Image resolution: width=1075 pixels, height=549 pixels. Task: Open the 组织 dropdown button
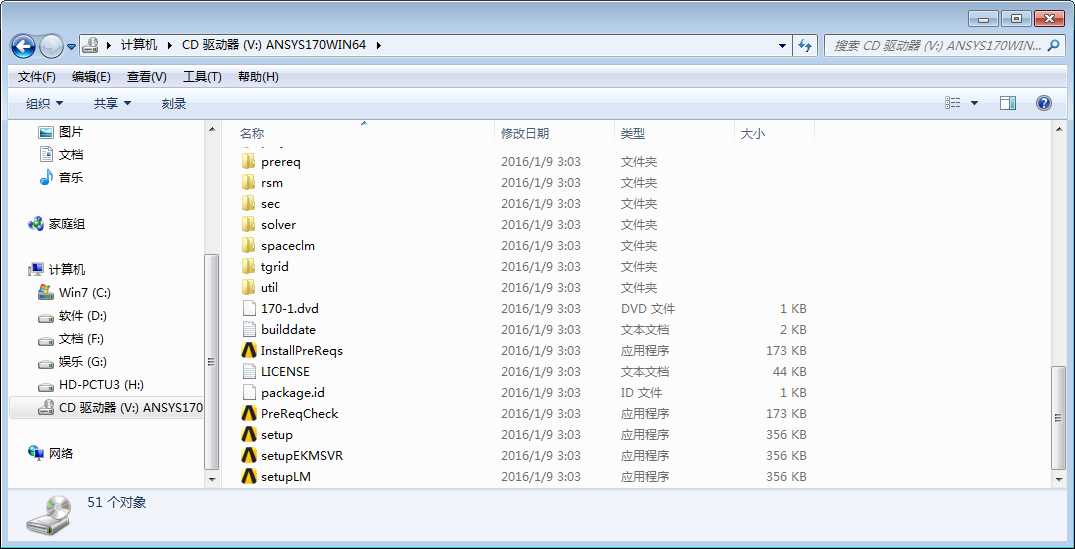click(x=44, y=103)
